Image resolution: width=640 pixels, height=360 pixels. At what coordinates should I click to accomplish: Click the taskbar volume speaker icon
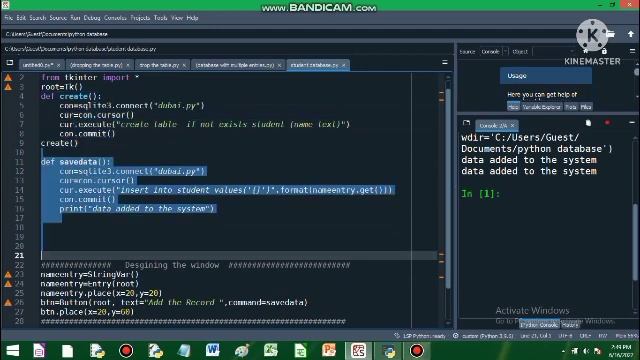[586, 351]
